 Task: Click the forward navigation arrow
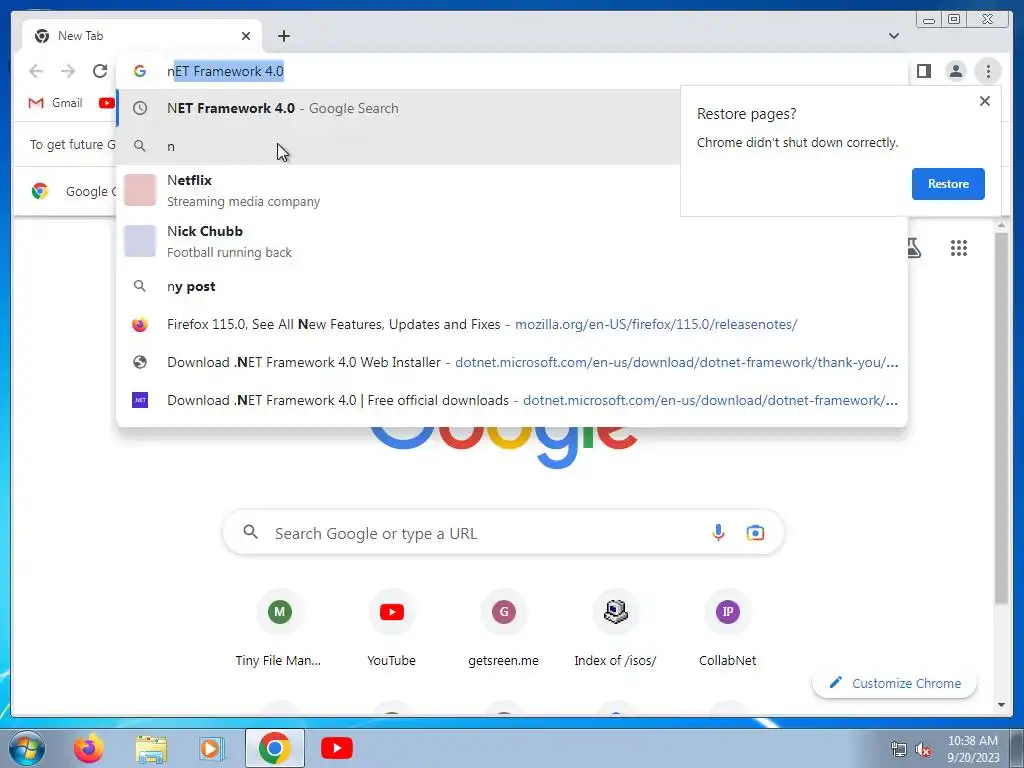click(x=68, y=71)
